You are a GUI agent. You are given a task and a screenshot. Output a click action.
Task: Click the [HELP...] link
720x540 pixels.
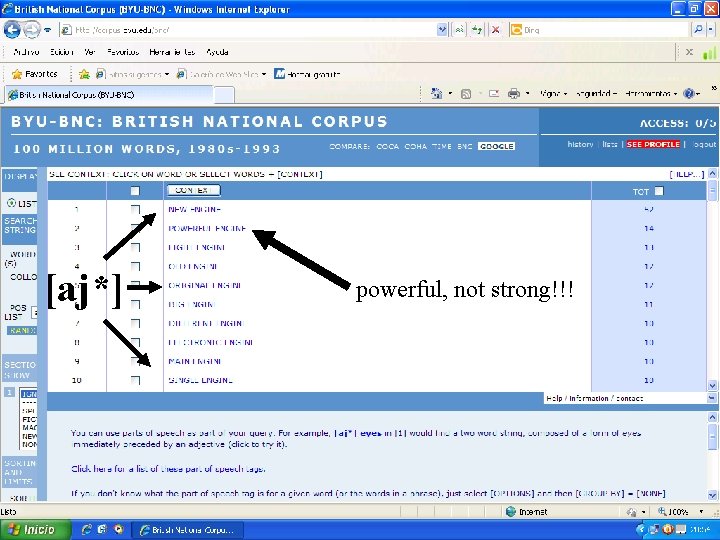click(x=686, y=174)
